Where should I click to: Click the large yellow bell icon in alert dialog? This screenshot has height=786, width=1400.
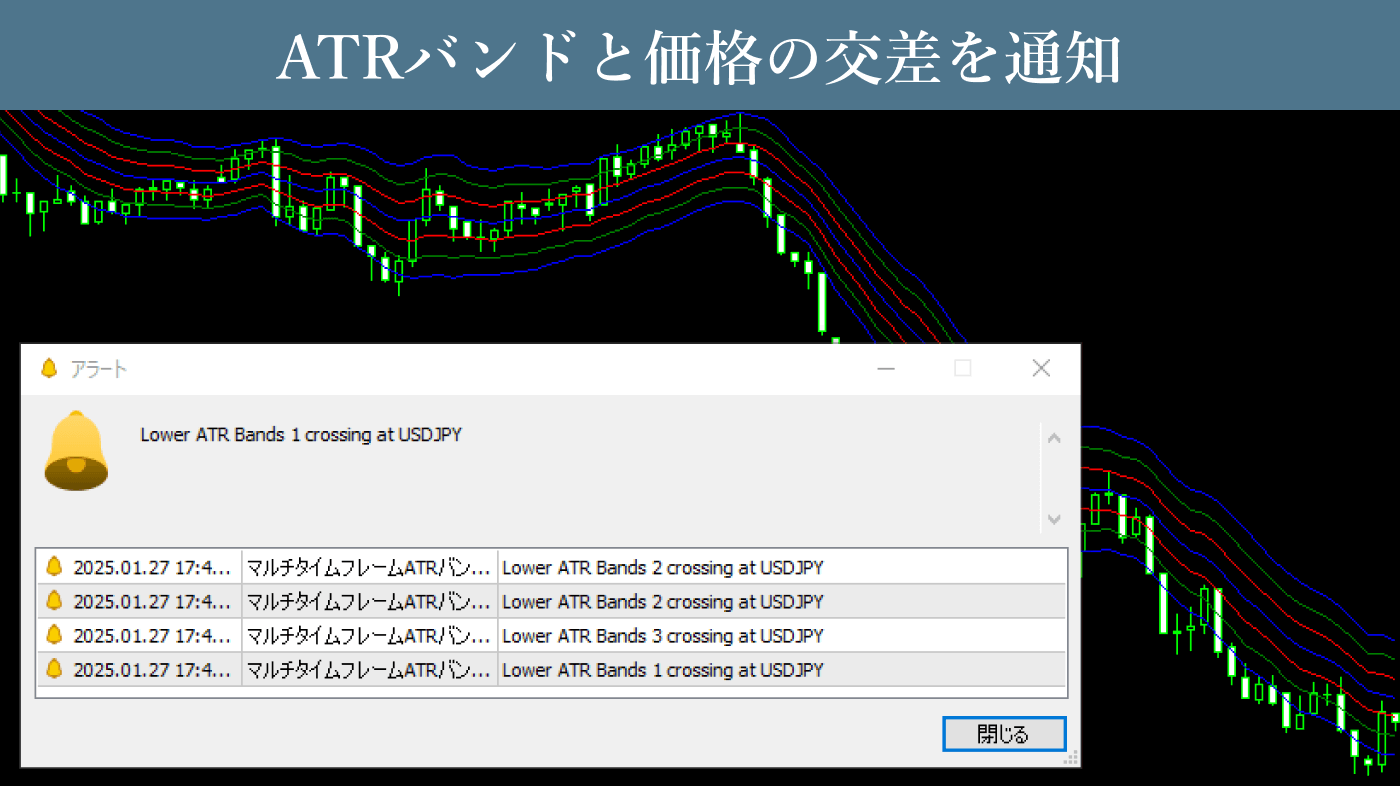pos(76,451)
